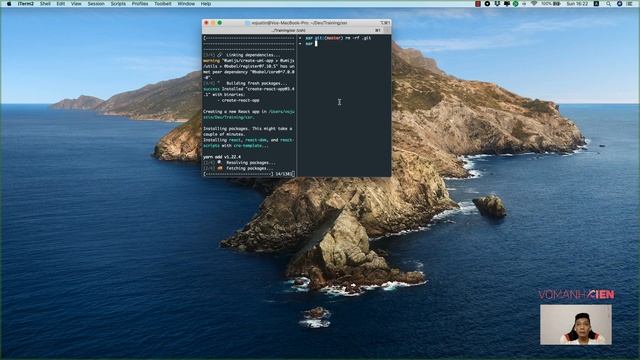Click the Sun 16:22 clock
The width and height of the screenshot is (640, 360).
coord(577,4)
